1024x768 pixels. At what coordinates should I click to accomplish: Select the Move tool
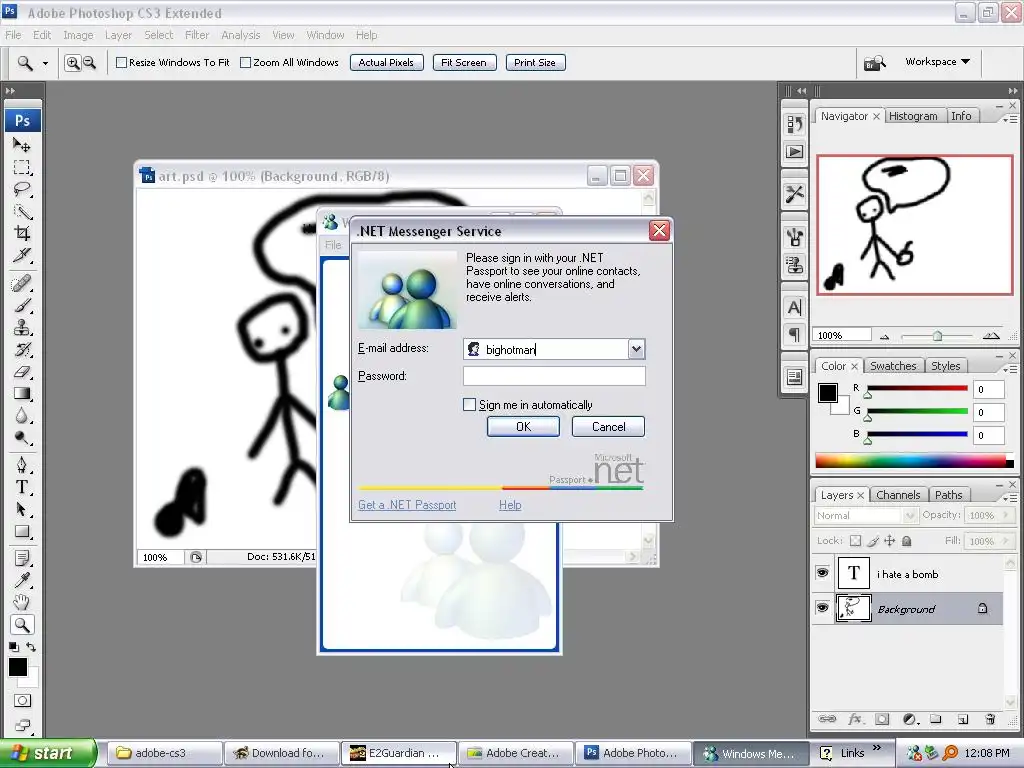point(22,145)
